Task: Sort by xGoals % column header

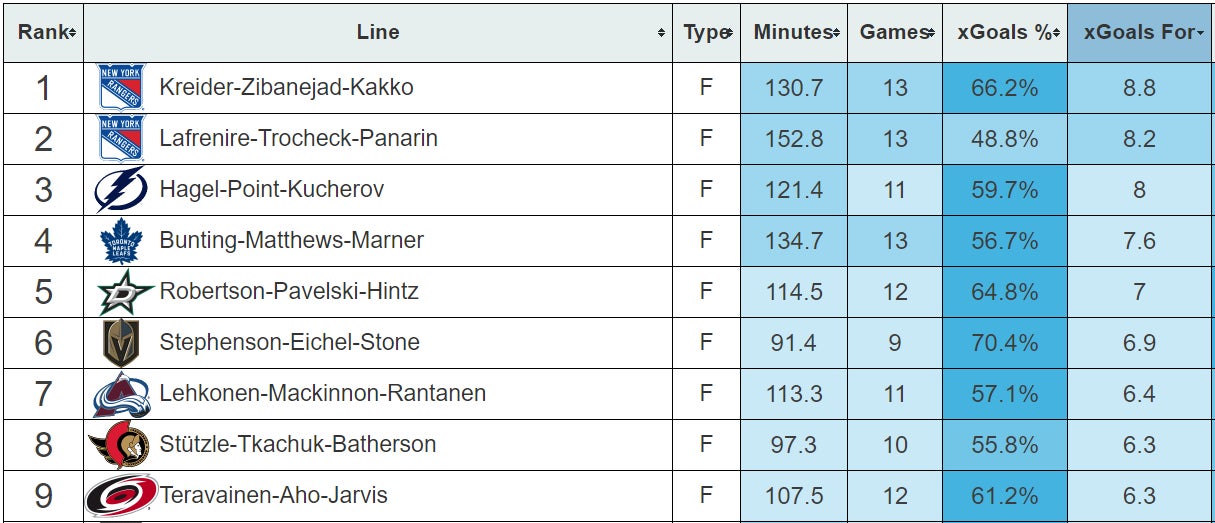Action: click(x=1005, y=32)
